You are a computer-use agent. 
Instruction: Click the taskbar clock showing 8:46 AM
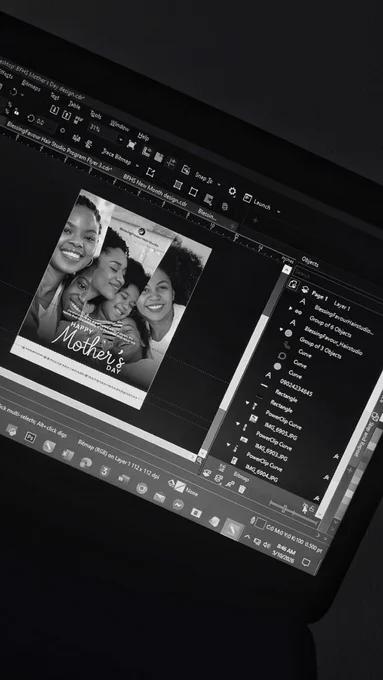[284, 552]
